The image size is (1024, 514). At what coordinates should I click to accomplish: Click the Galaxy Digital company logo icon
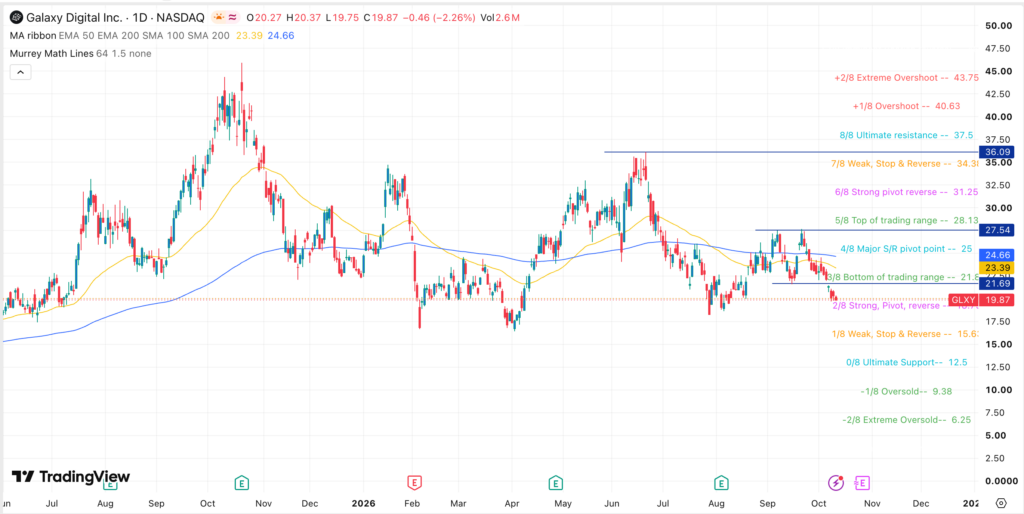tap(16, 17)
